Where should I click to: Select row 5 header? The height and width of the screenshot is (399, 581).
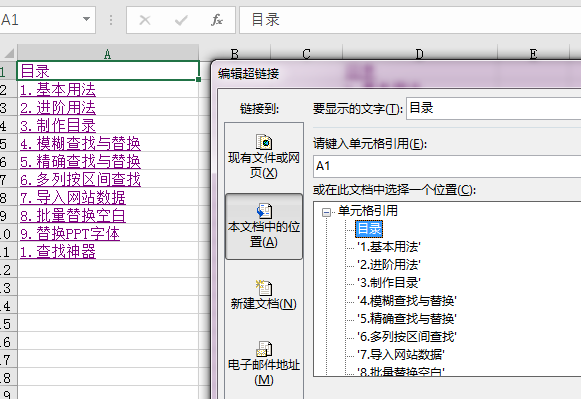point(8,144)
